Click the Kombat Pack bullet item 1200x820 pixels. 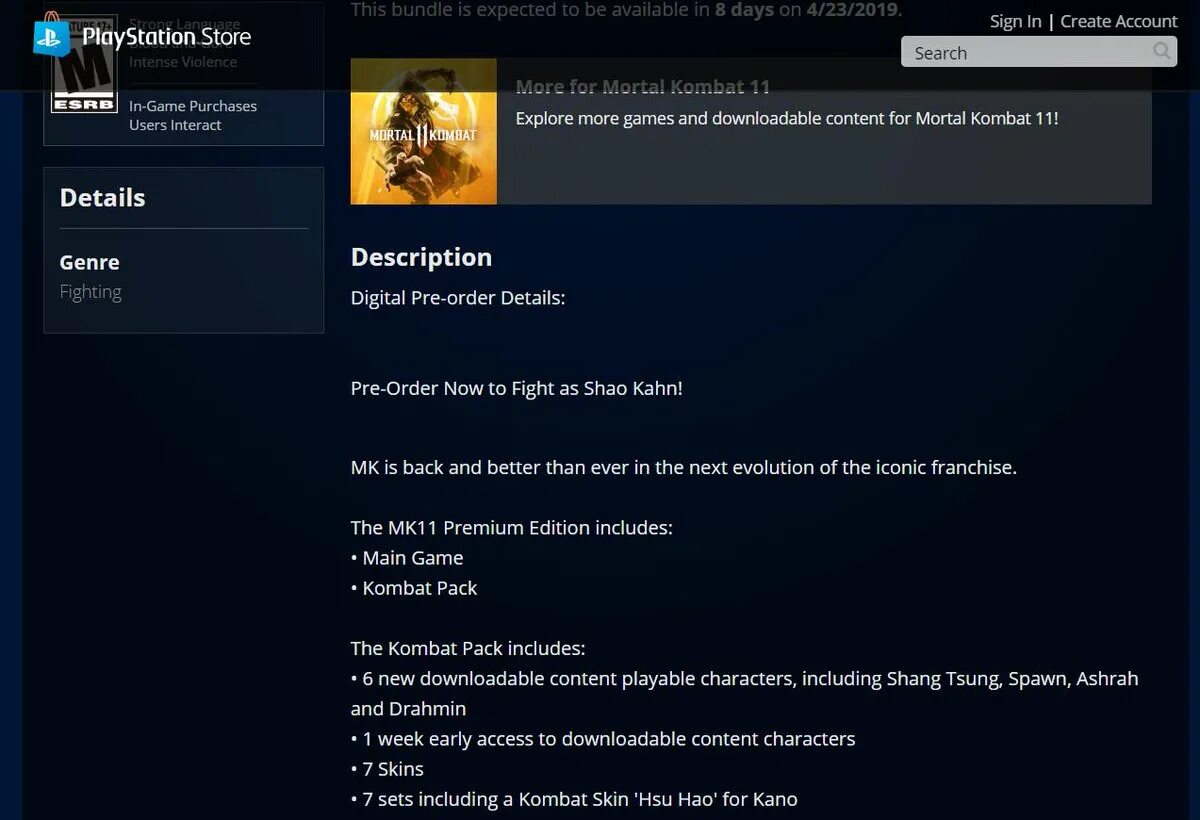coord(414,588)
